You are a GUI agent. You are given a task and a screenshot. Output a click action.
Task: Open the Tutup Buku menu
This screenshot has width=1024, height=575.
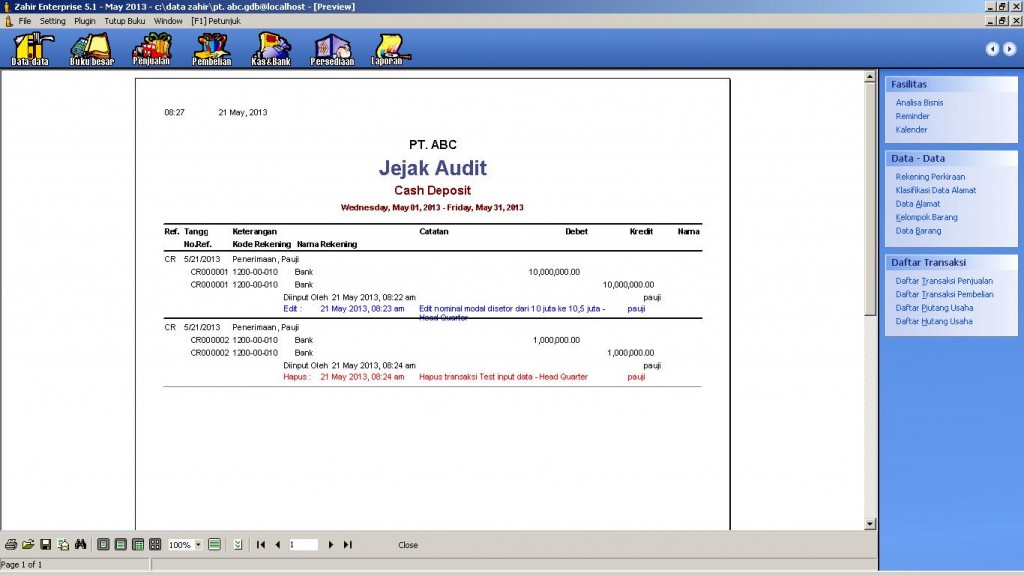(125, 20)
